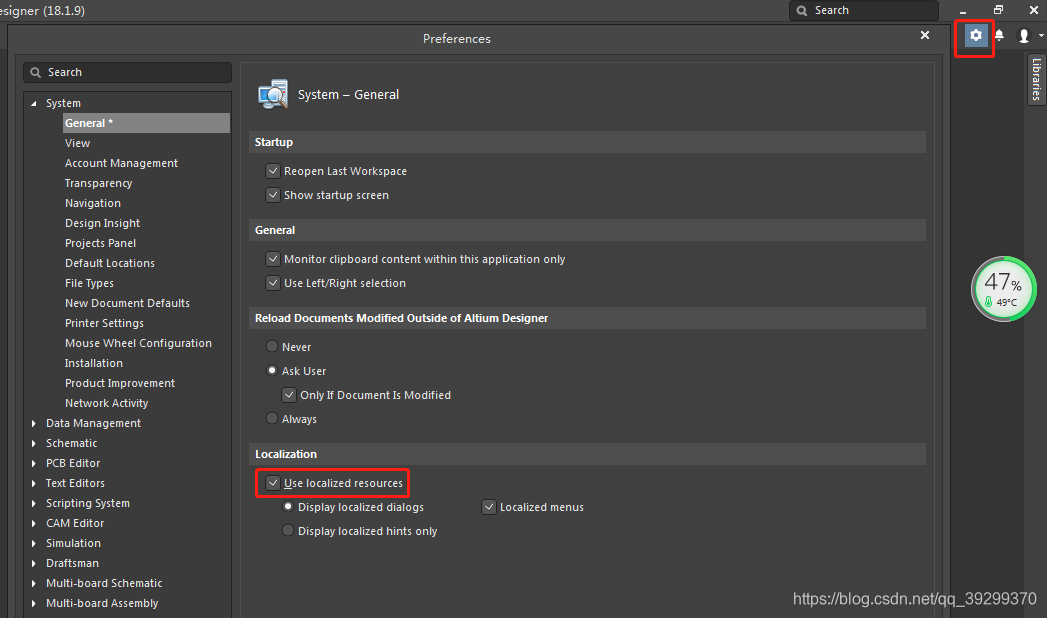Close the Preferences dialog
The height and width of the screenshot is (618, 1047).
[x=925, y=35]
